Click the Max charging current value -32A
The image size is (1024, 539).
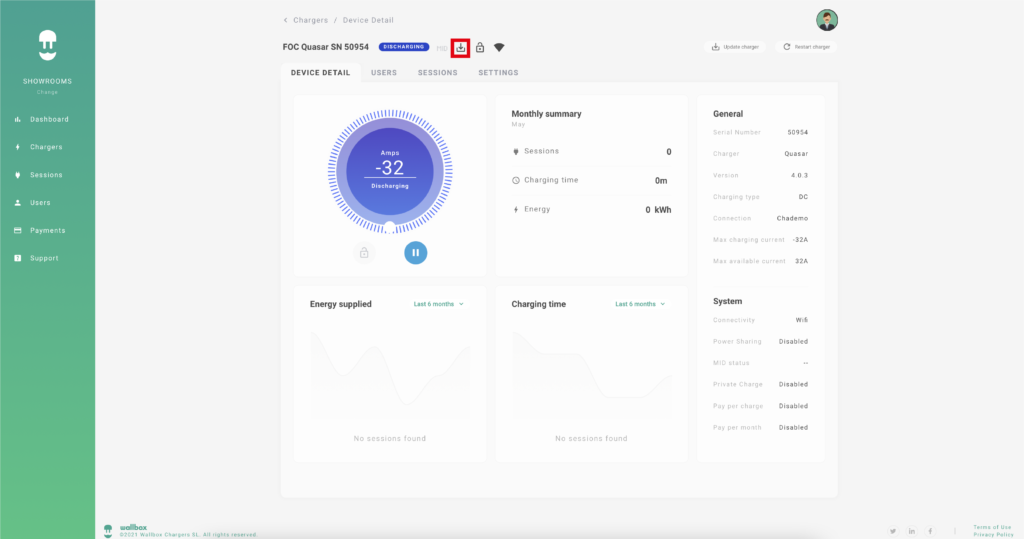click(x=800, y=240)
